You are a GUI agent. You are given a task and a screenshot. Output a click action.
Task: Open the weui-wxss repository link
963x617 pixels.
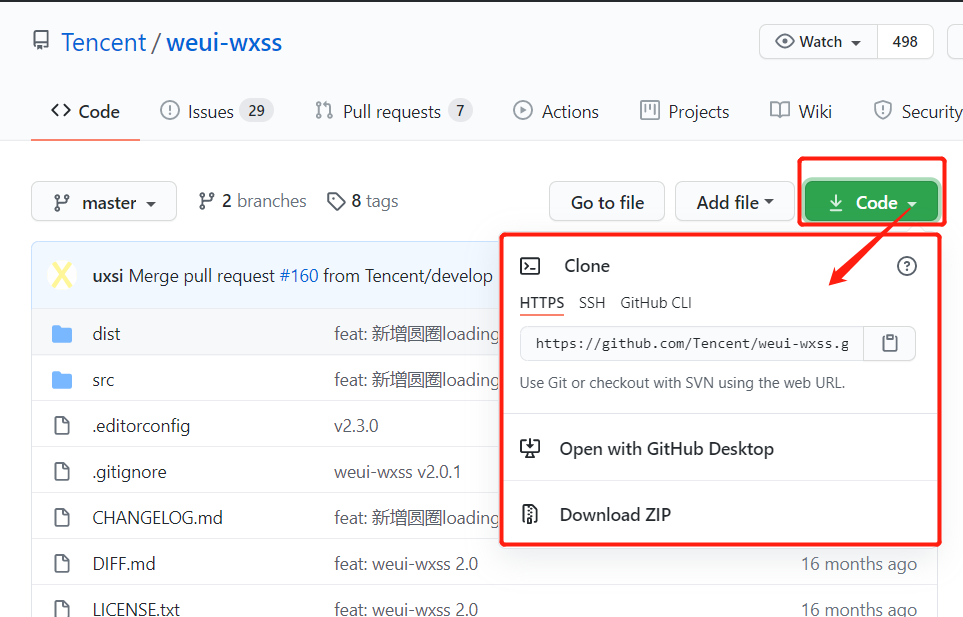pyautogui.click(x=224, y=42)
